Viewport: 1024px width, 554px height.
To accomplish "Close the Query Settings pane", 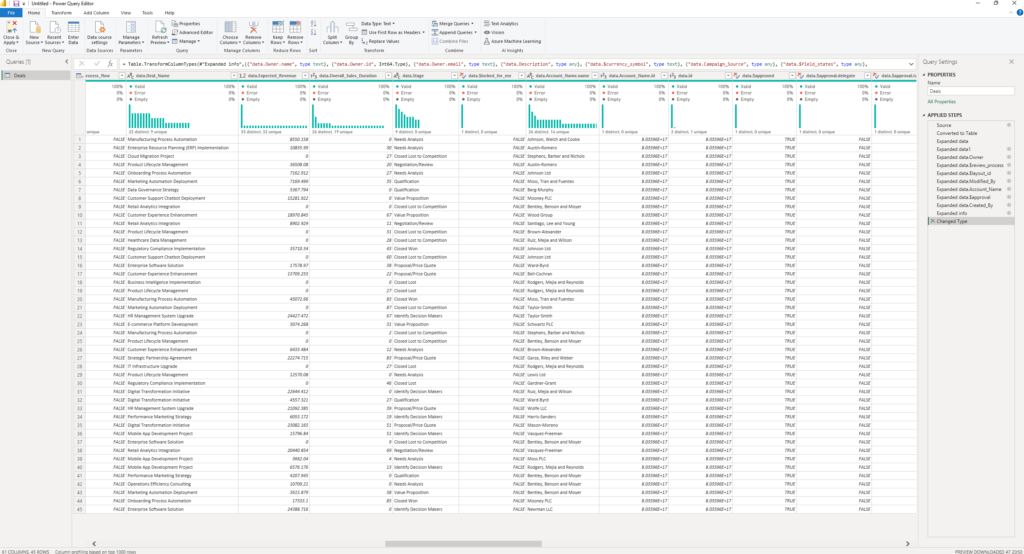I will [x=1012, y=61].
